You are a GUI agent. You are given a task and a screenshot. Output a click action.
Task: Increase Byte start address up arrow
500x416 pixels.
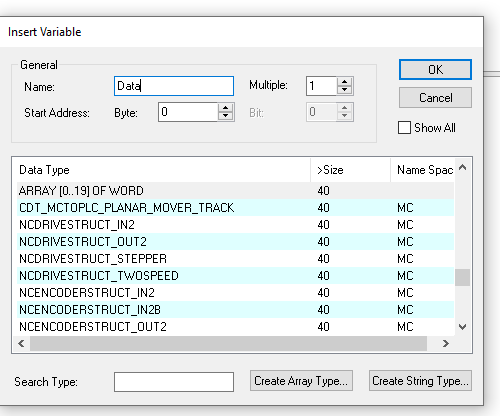click(226, 108)
